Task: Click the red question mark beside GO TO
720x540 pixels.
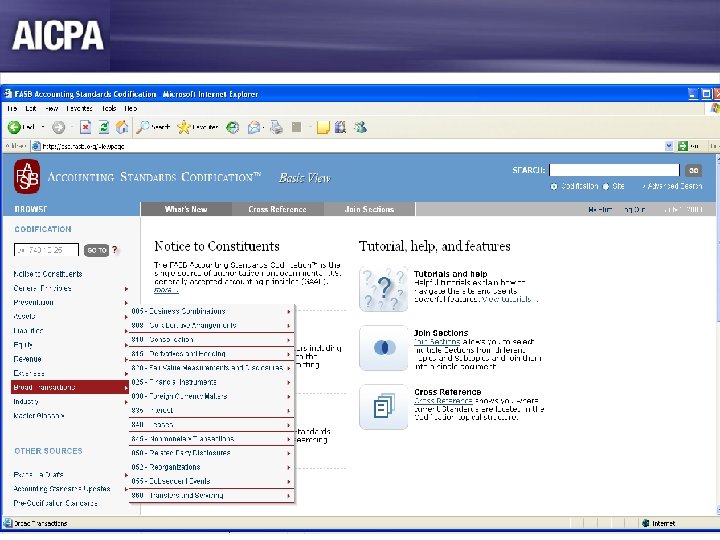Action: pos(115,250)
